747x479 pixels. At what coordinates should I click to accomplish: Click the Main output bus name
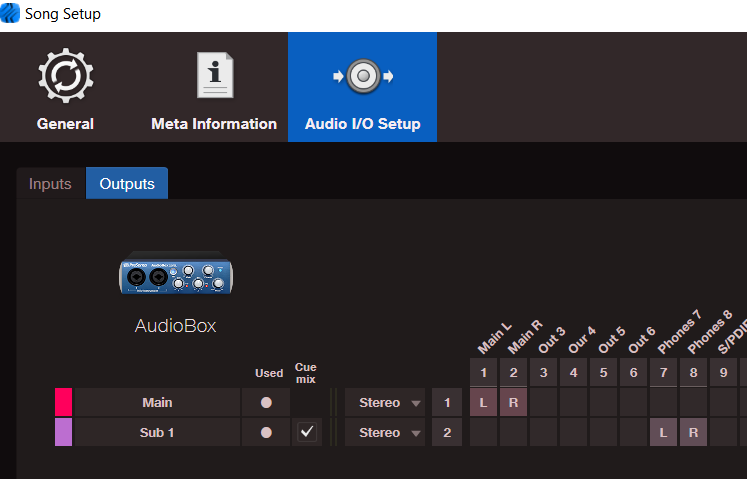coord(157,403)
